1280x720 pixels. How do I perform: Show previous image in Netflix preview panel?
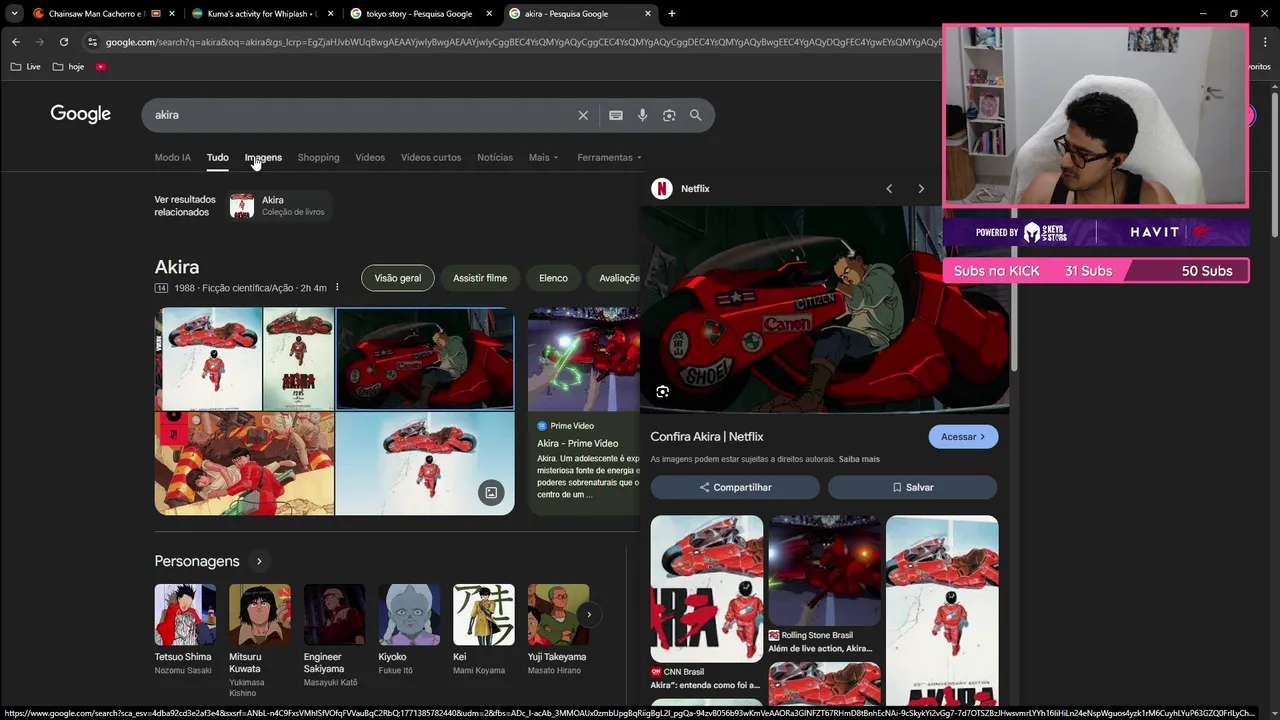tap(889, 188)
